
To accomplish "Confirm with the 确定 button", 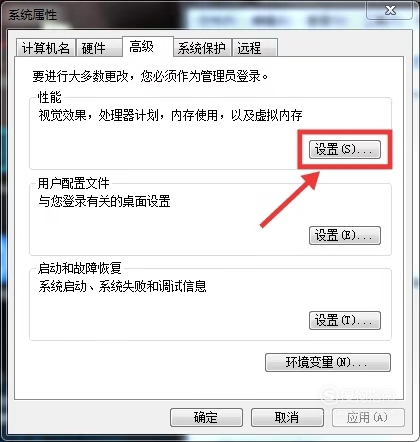I will (x=206, y=417).
